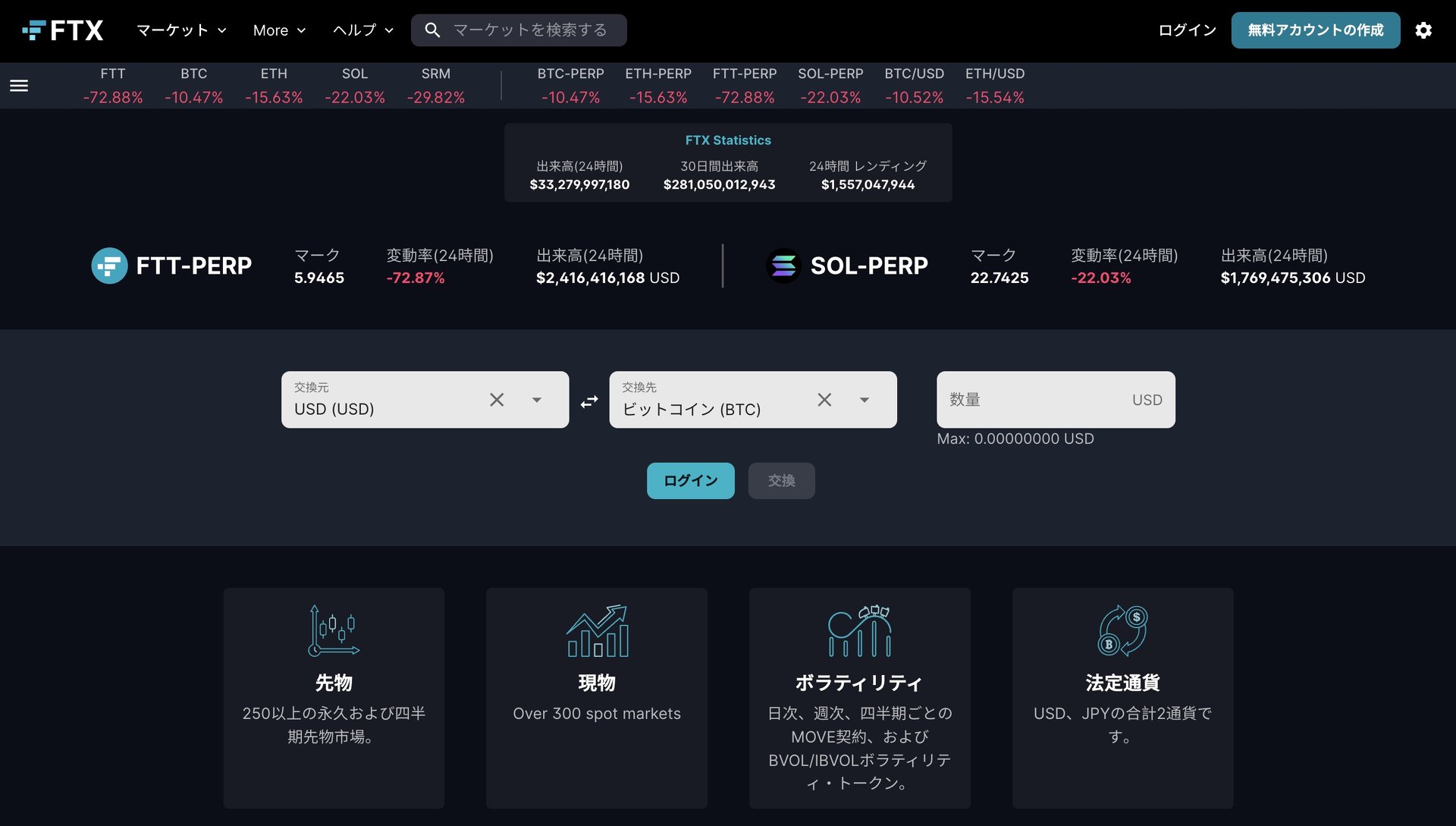The height and width of the screenshot is (826, 1456).
Task: Select the SOL-PERP Solana logo
Action: point(785,265)
